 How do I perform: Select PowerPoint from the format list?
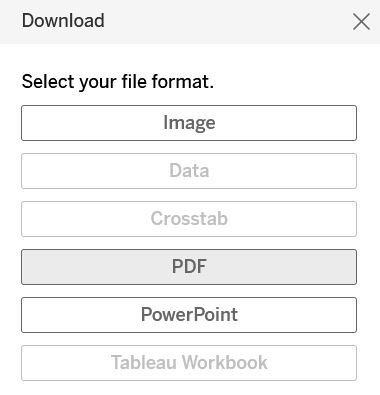(x=189, y=315)
